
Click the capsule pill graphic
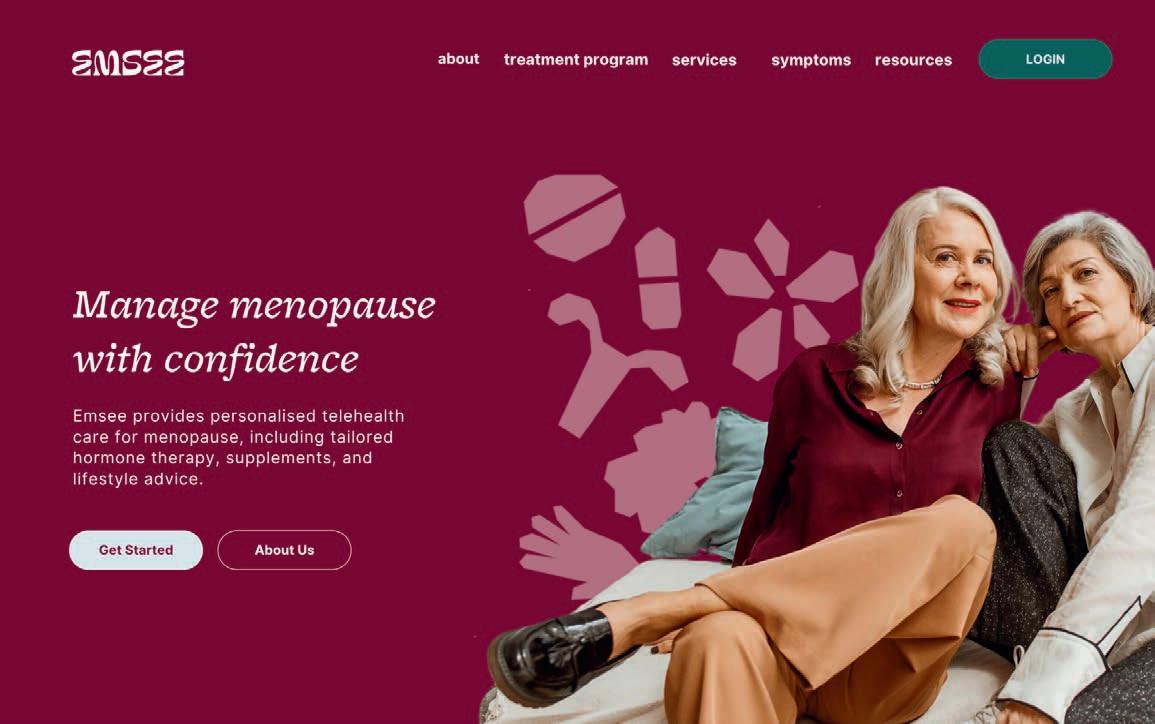tap(658, 278)
